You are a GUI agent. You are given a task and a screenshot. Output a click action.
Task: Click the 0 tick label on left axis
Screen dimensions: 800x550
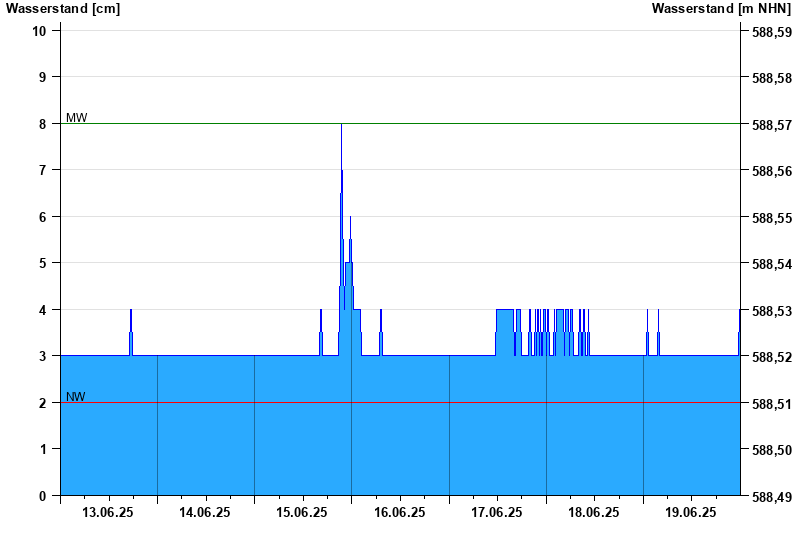(44, 496)
